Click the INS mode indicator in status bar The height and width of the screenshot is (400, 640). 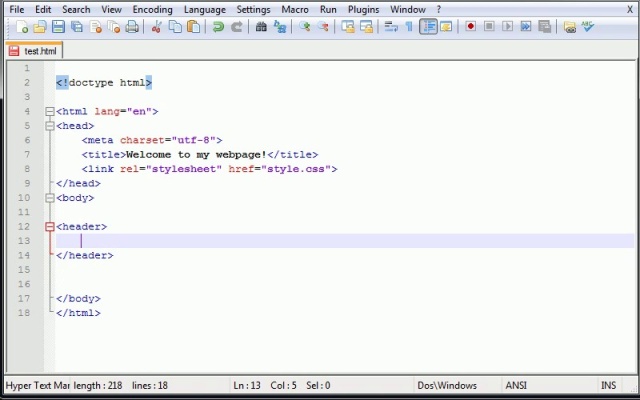608,385
